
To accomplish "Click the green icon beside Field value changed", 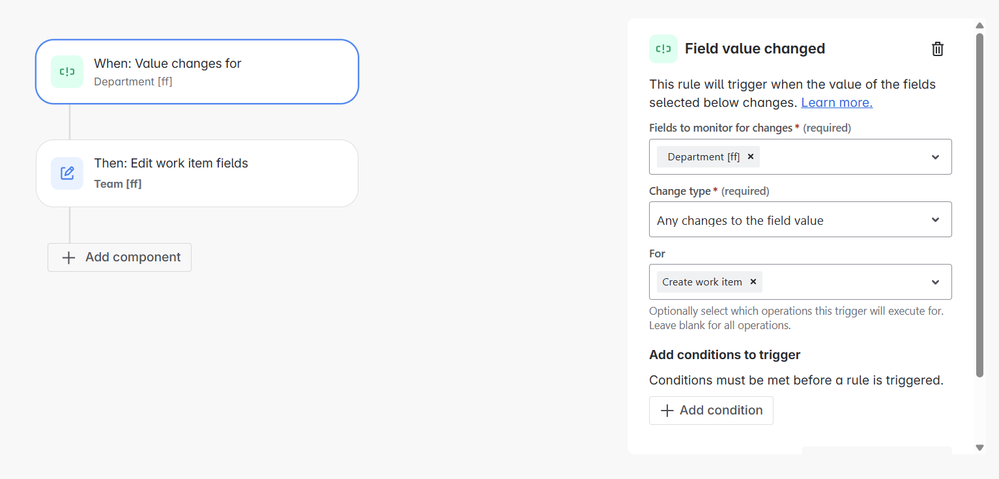I will [x=663, y=49].
